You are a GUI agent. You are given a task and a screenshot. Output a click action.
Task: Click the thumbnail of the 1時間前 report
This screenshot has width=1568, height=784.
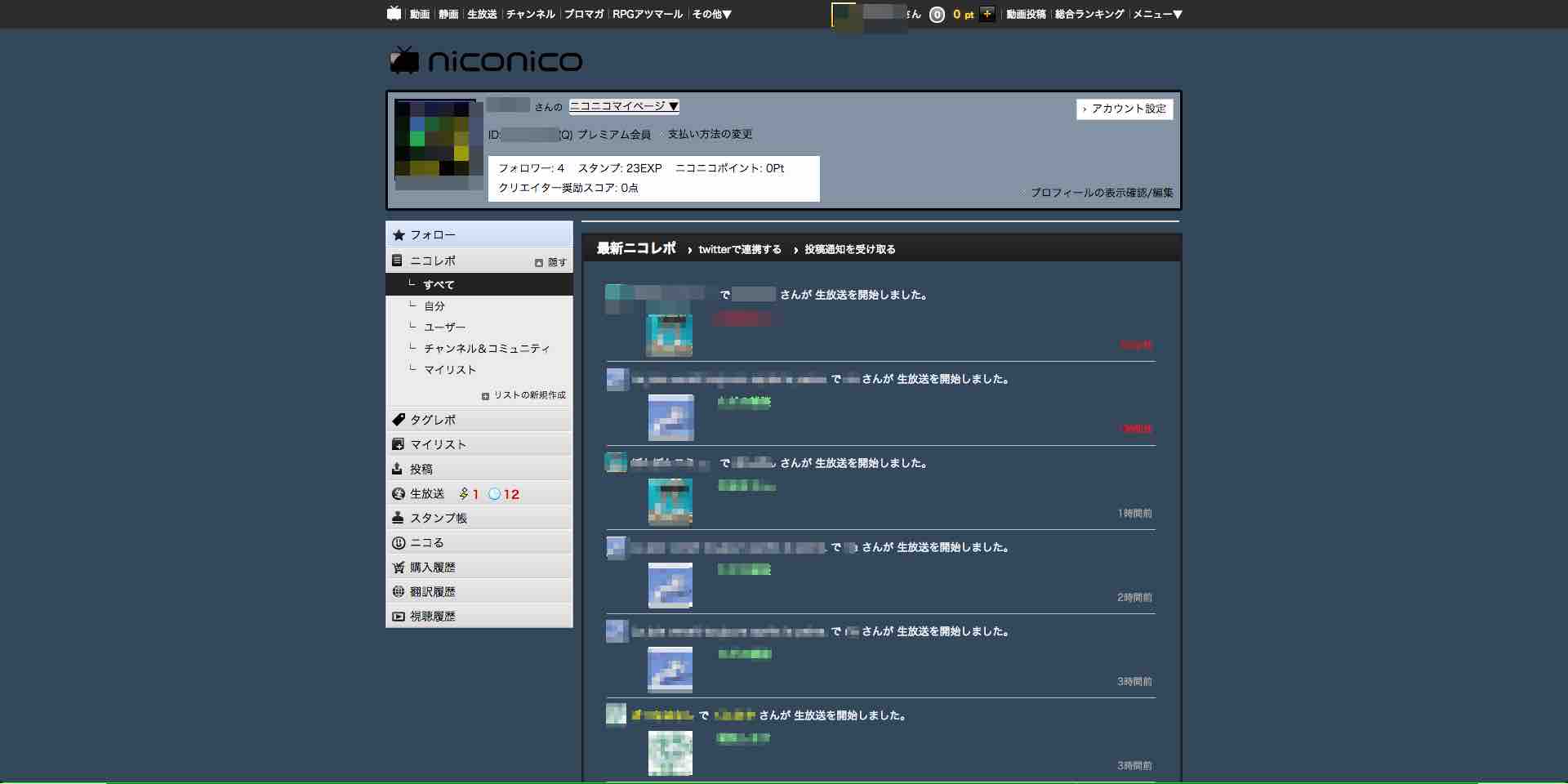670,501
